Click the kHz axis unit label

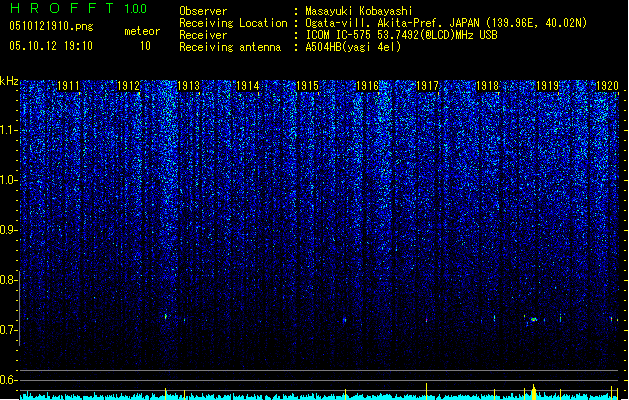point(9,81)
